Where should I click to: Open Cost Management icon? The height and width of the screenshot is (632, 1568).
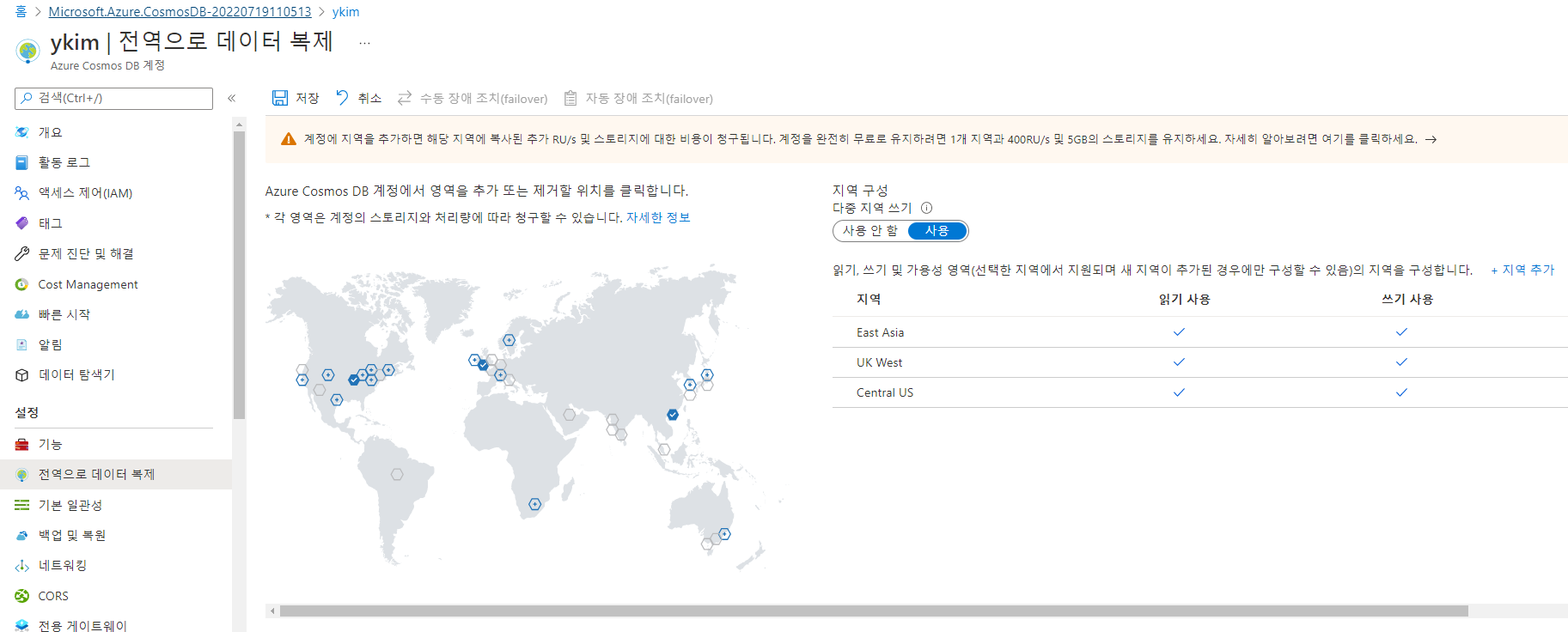(x=22, y=284)
